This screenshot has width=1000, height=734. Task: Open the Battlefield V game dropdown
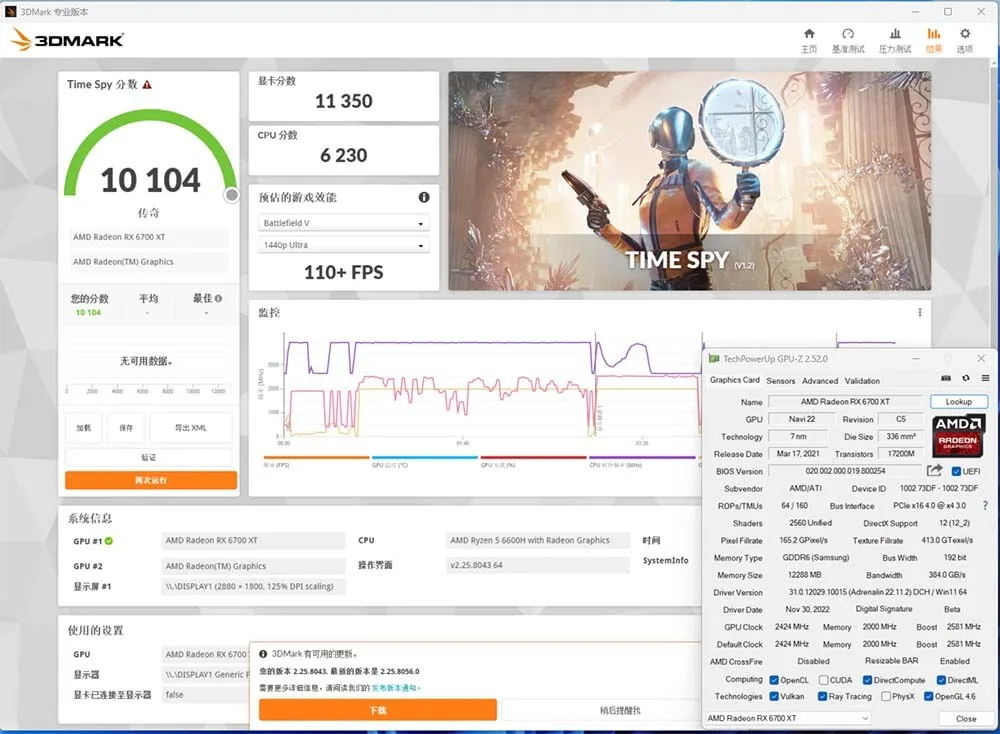343,222
